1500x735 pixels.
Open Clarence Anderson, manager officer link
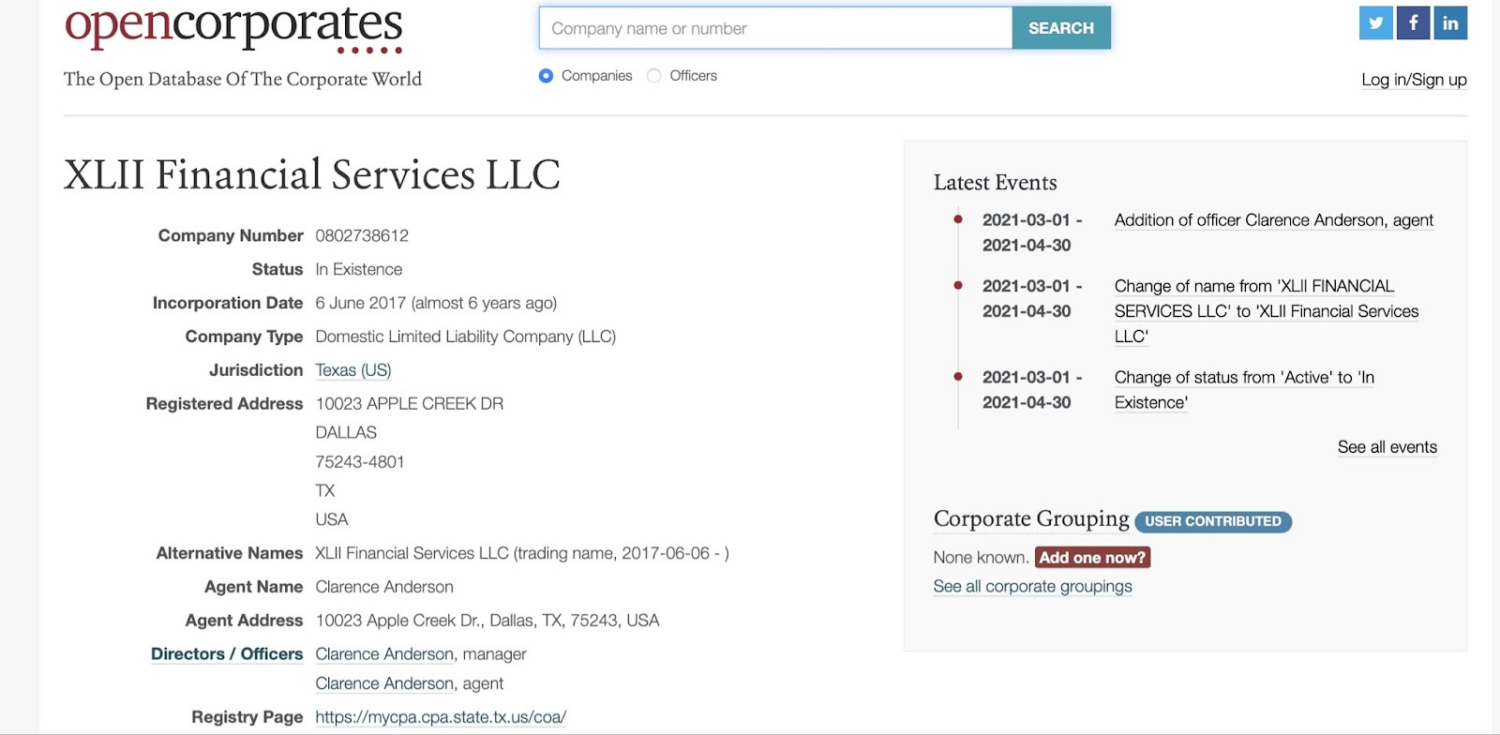point(384,654)
